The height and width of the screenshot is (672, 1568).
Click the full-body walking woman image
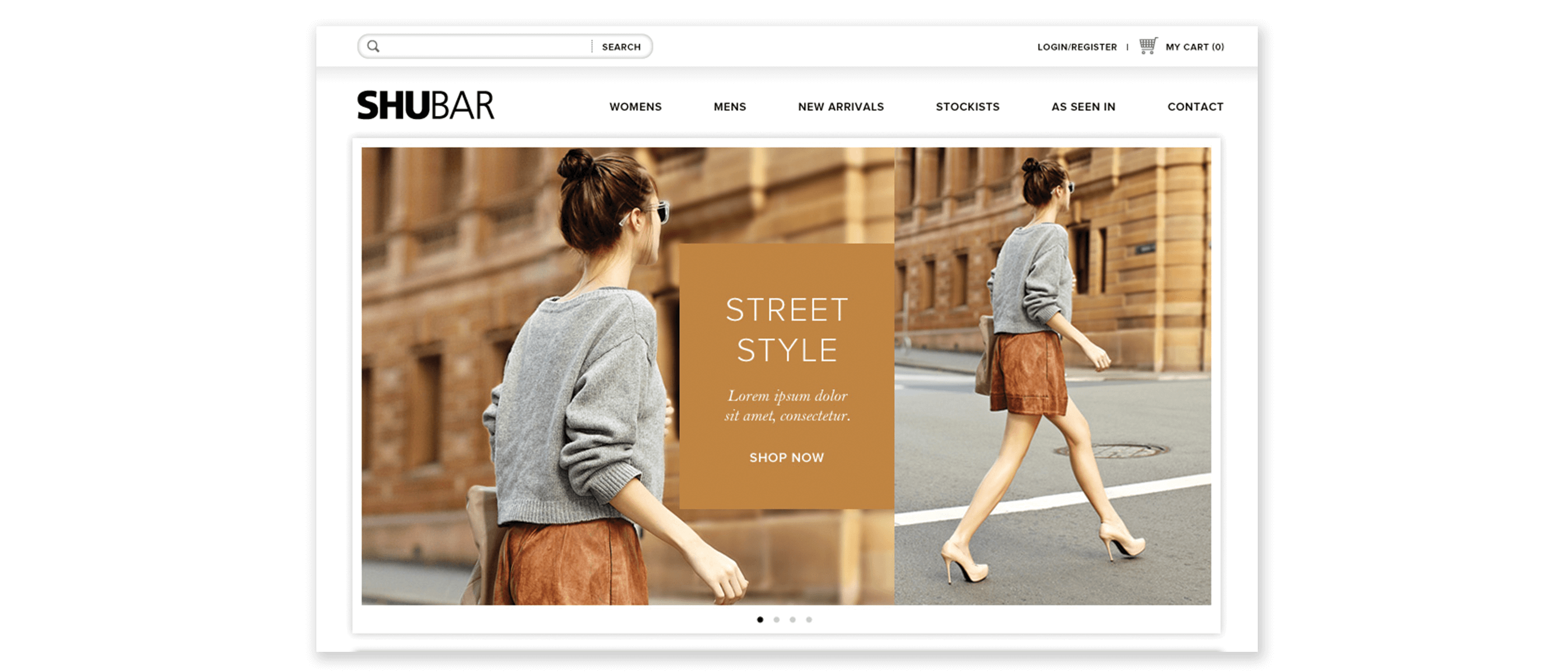pyautogui.click(x=1052, y=376)
